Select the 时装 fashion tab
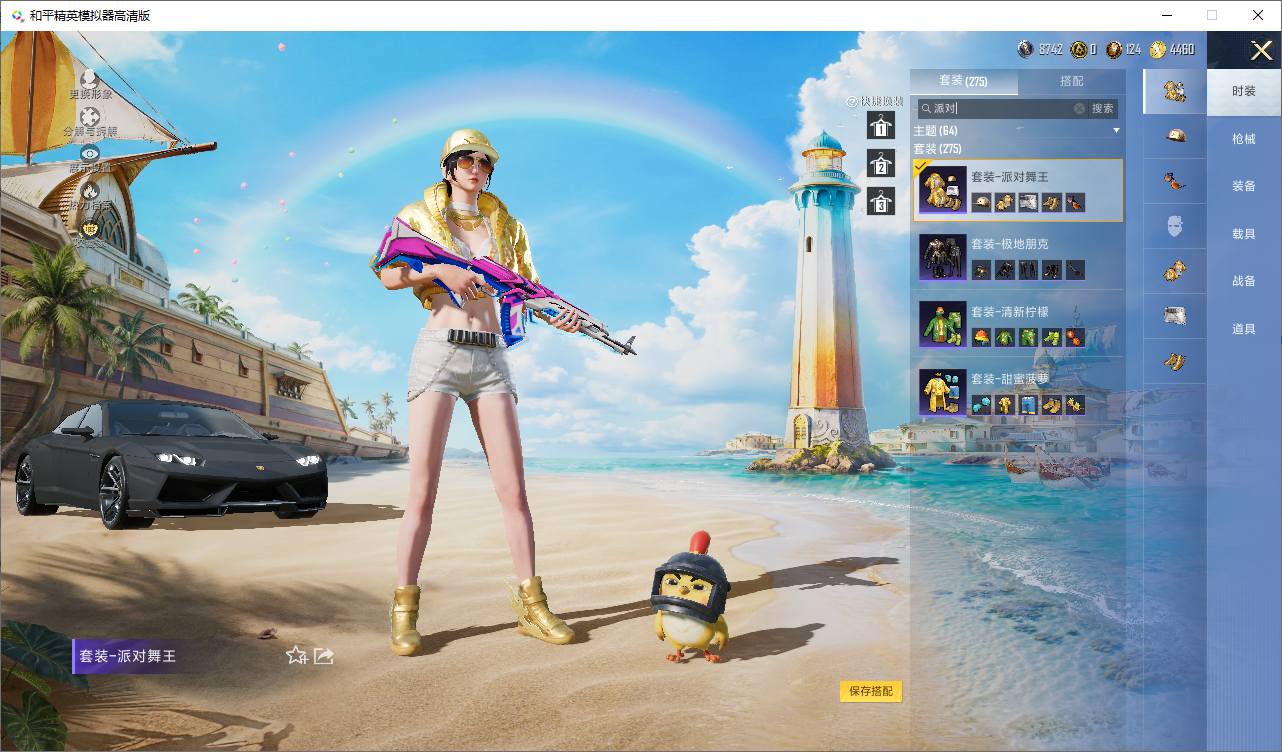This screenshot has height=752, width=1282. [1244, 91]
